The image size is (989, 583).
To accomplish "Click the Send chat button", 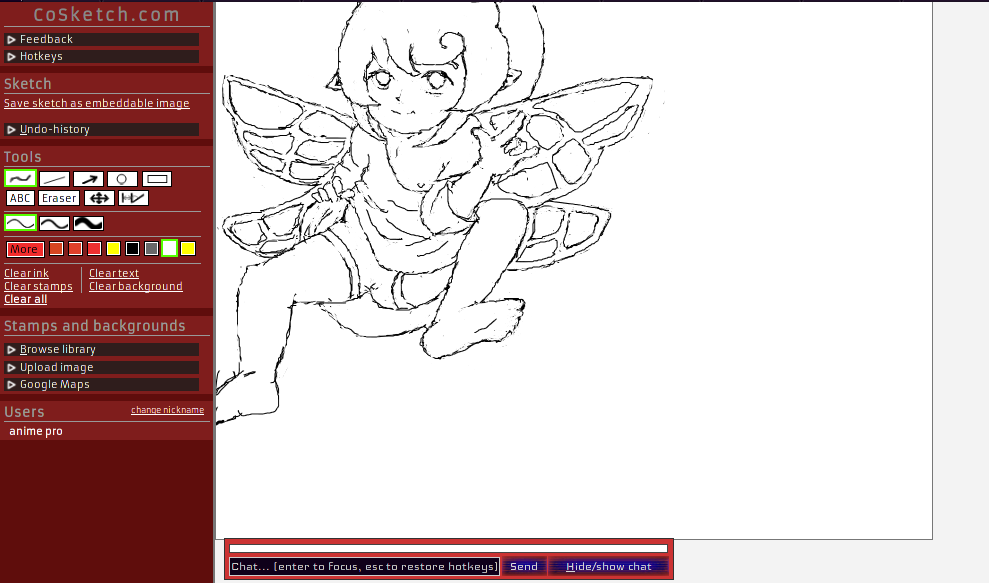I will tap(524, 567).
